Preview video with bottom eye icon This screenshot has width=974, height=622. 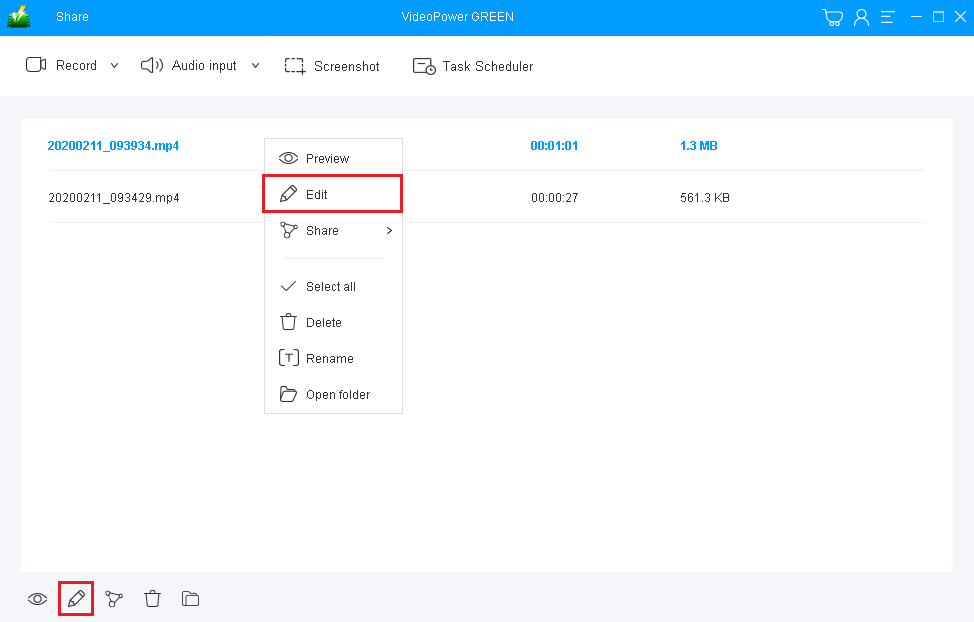click(37, 599)
